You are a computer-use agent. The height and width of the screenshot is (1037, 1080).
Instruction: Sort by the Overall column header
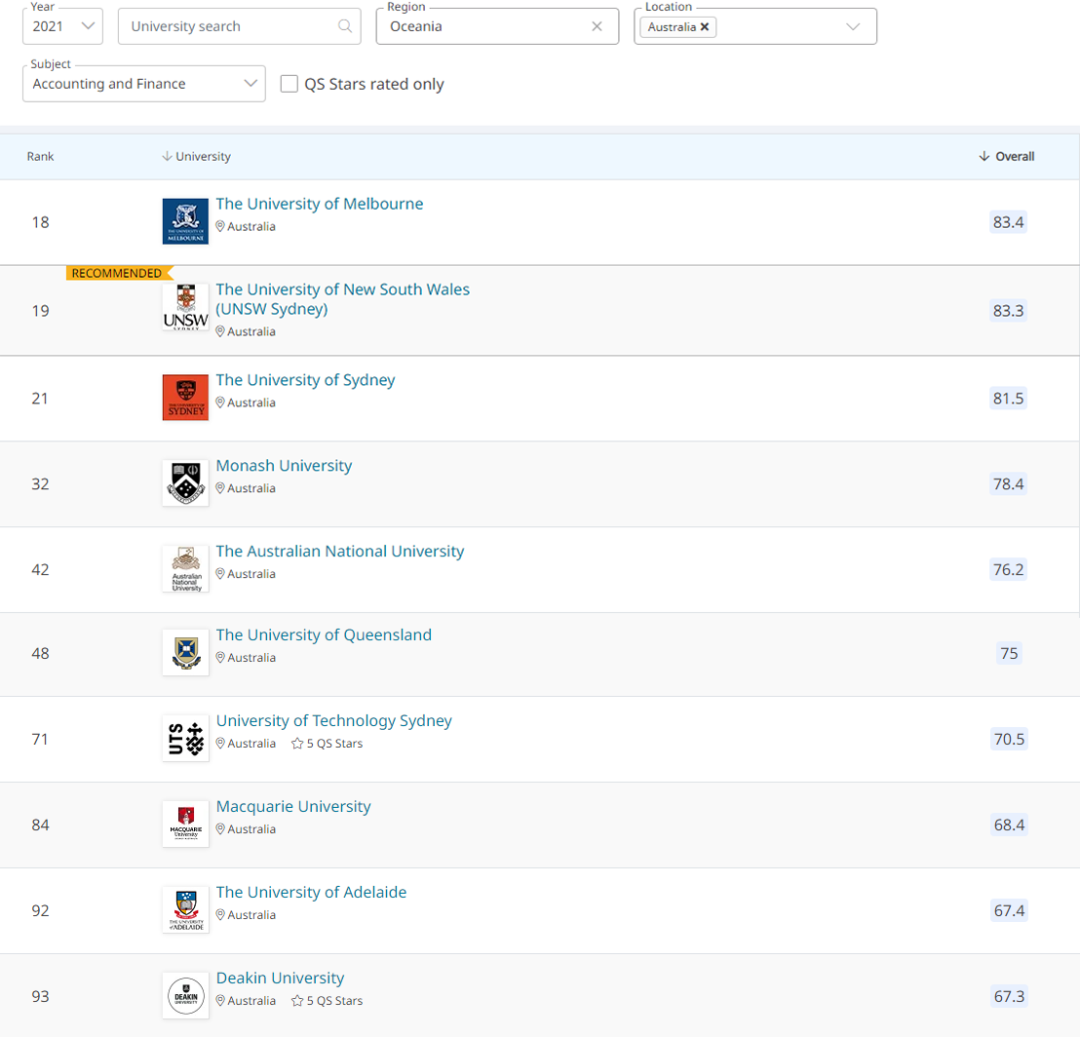[x=1006, y=156]
